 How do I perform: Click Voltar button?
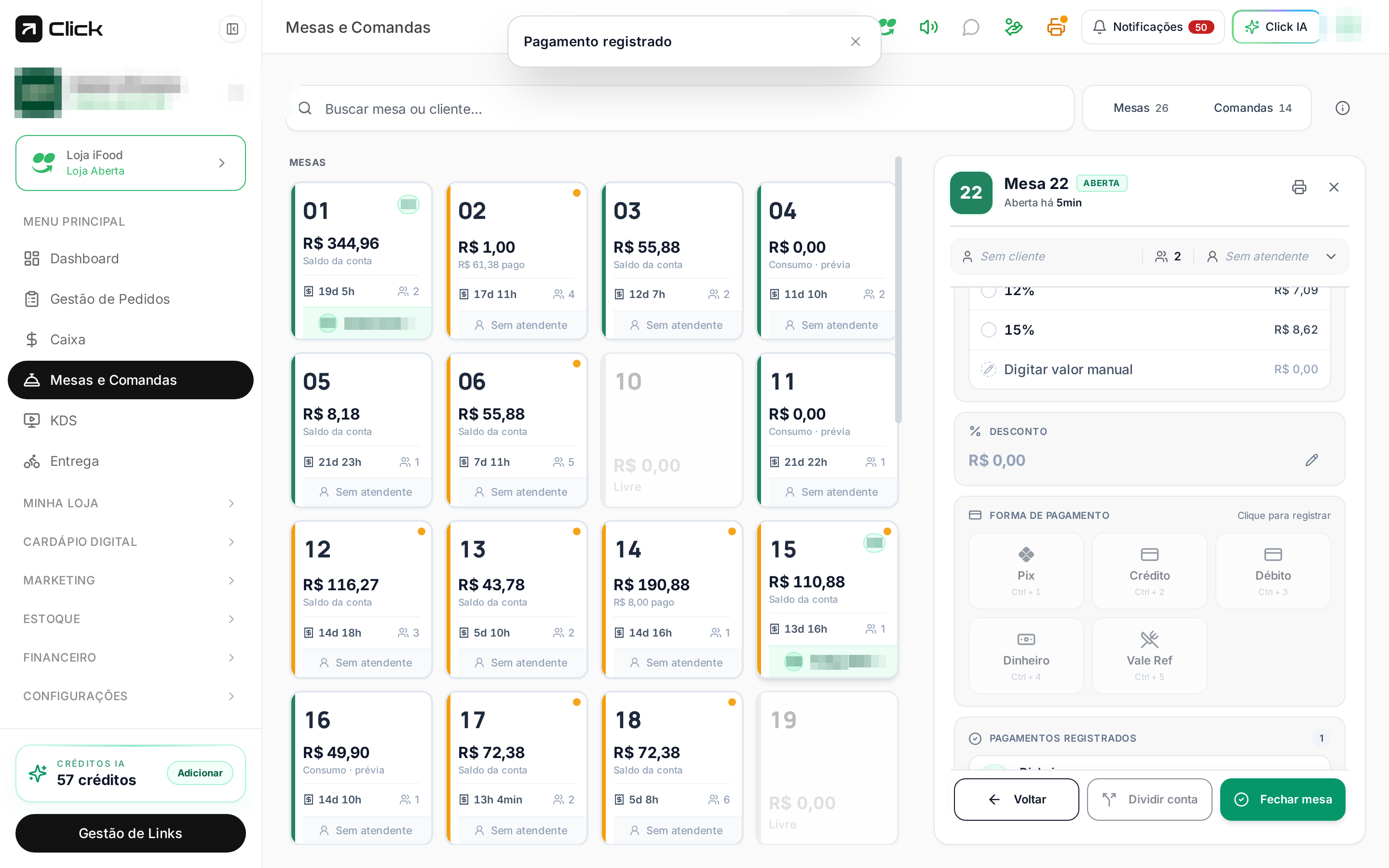[1016, 799]
